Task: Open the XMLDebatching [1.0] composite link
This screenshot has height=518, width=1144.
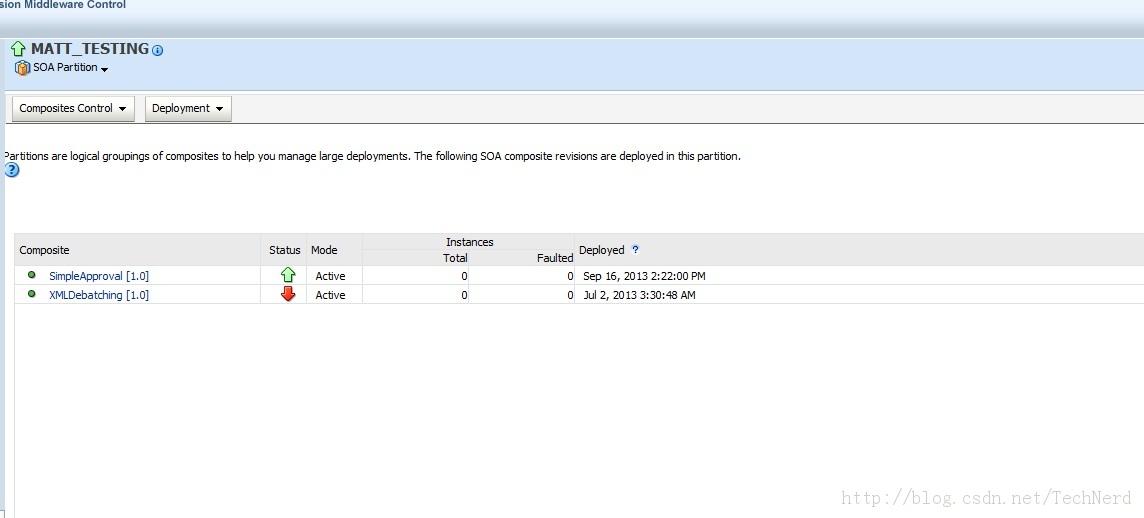Action: click(98, 295)
